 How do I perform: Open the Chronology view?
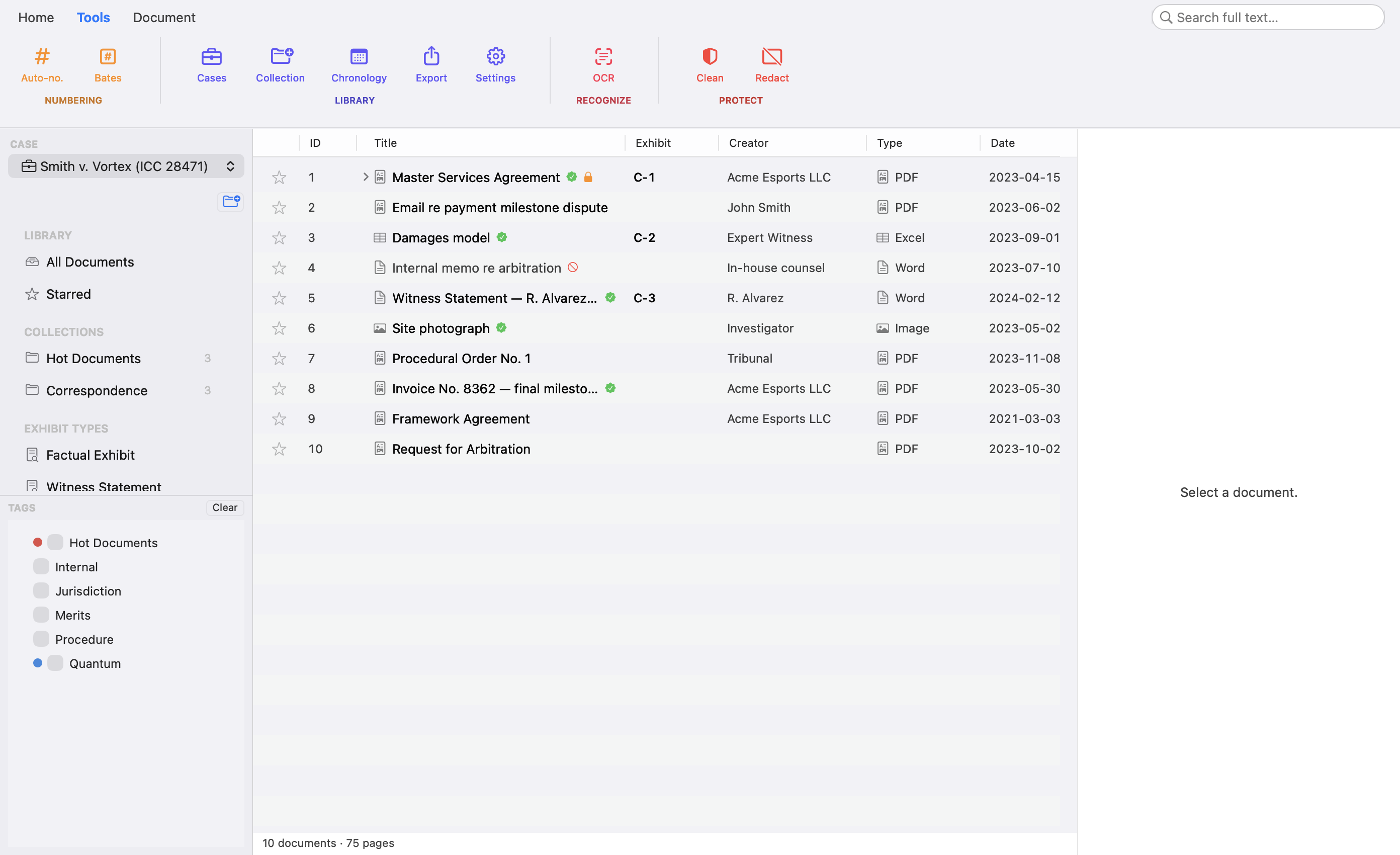pyautogui.click(x=359, y=65)
